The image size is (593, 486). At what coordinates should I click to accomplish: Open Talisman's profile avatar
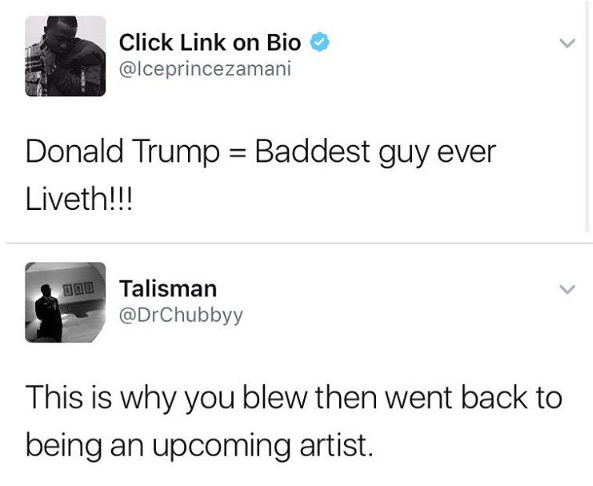65,302
